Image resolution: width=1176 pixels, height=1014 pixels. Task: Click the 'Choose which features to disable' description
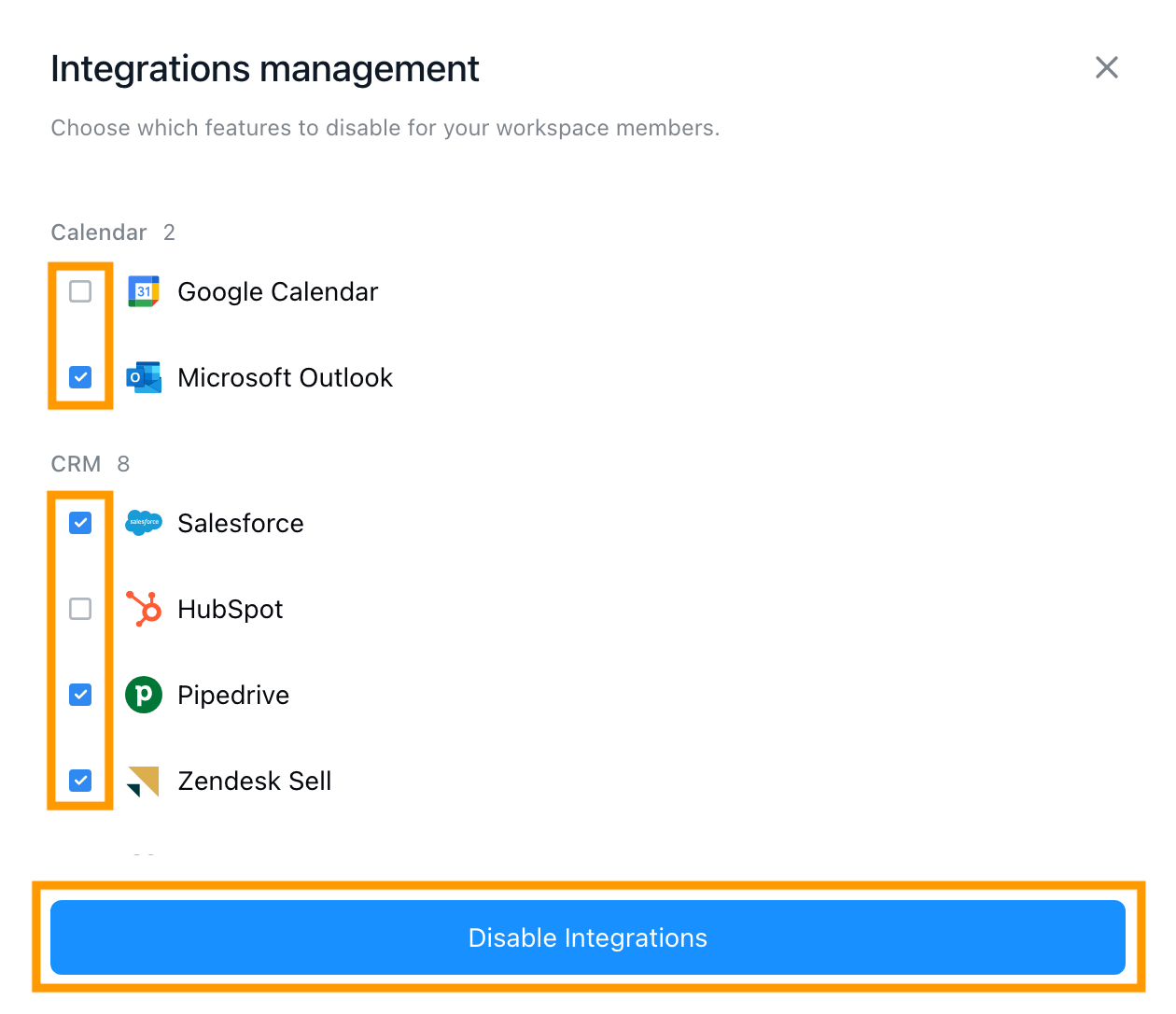385,128
